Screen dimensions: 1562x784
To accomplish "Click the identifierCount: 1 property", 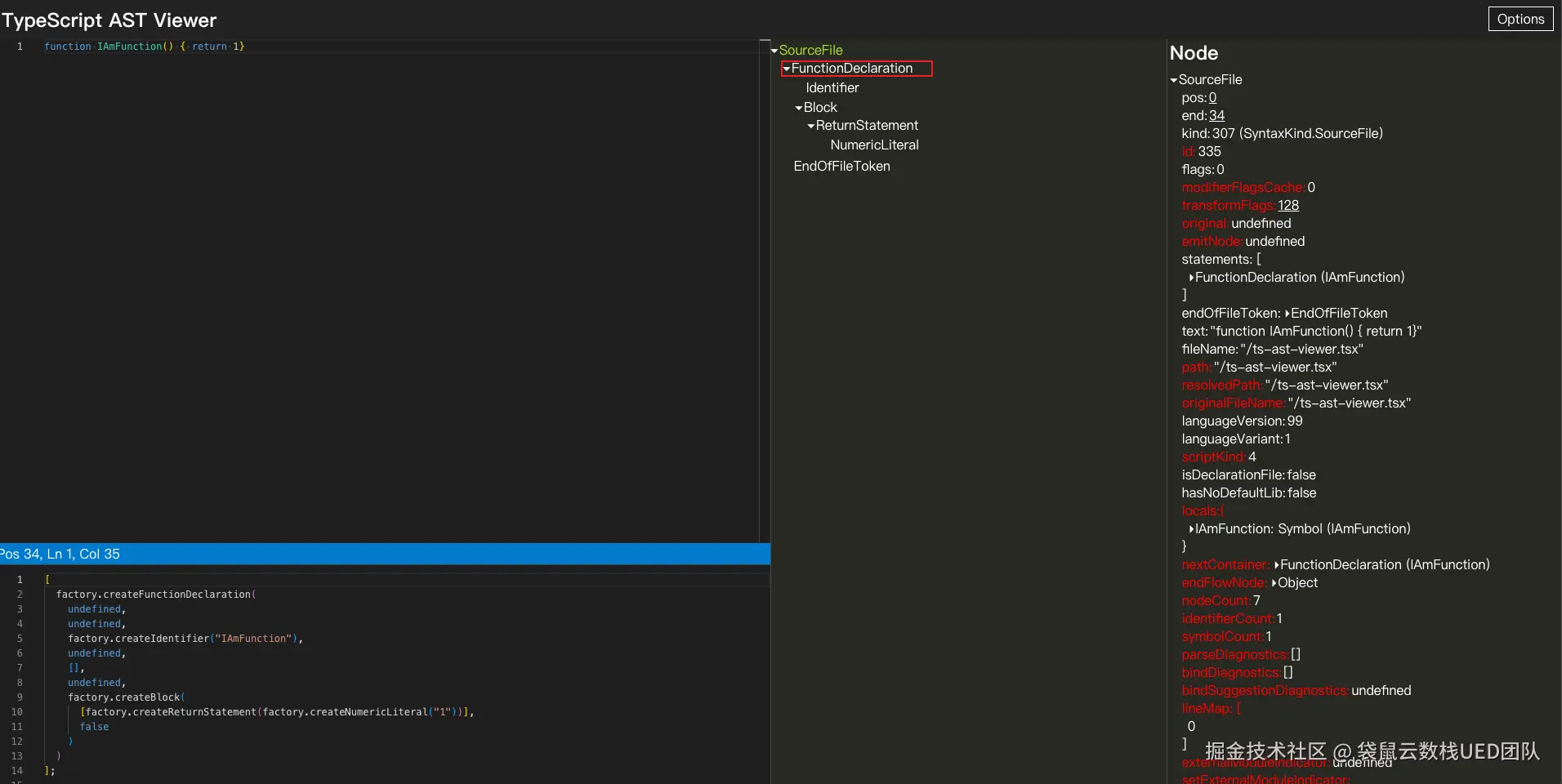I will 1232,619.
